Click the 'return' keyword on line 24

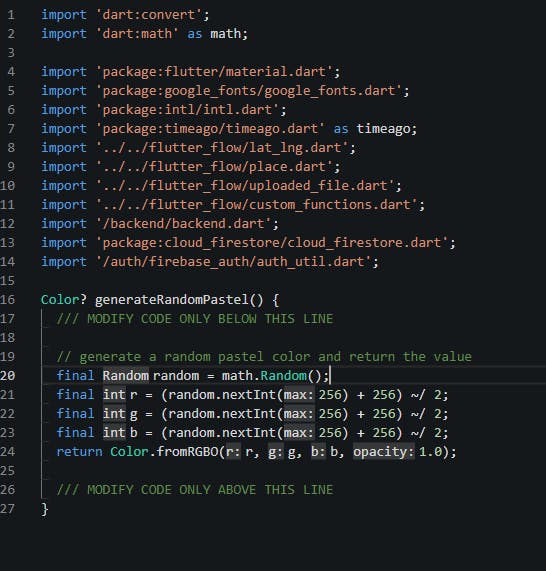point(79,452)
